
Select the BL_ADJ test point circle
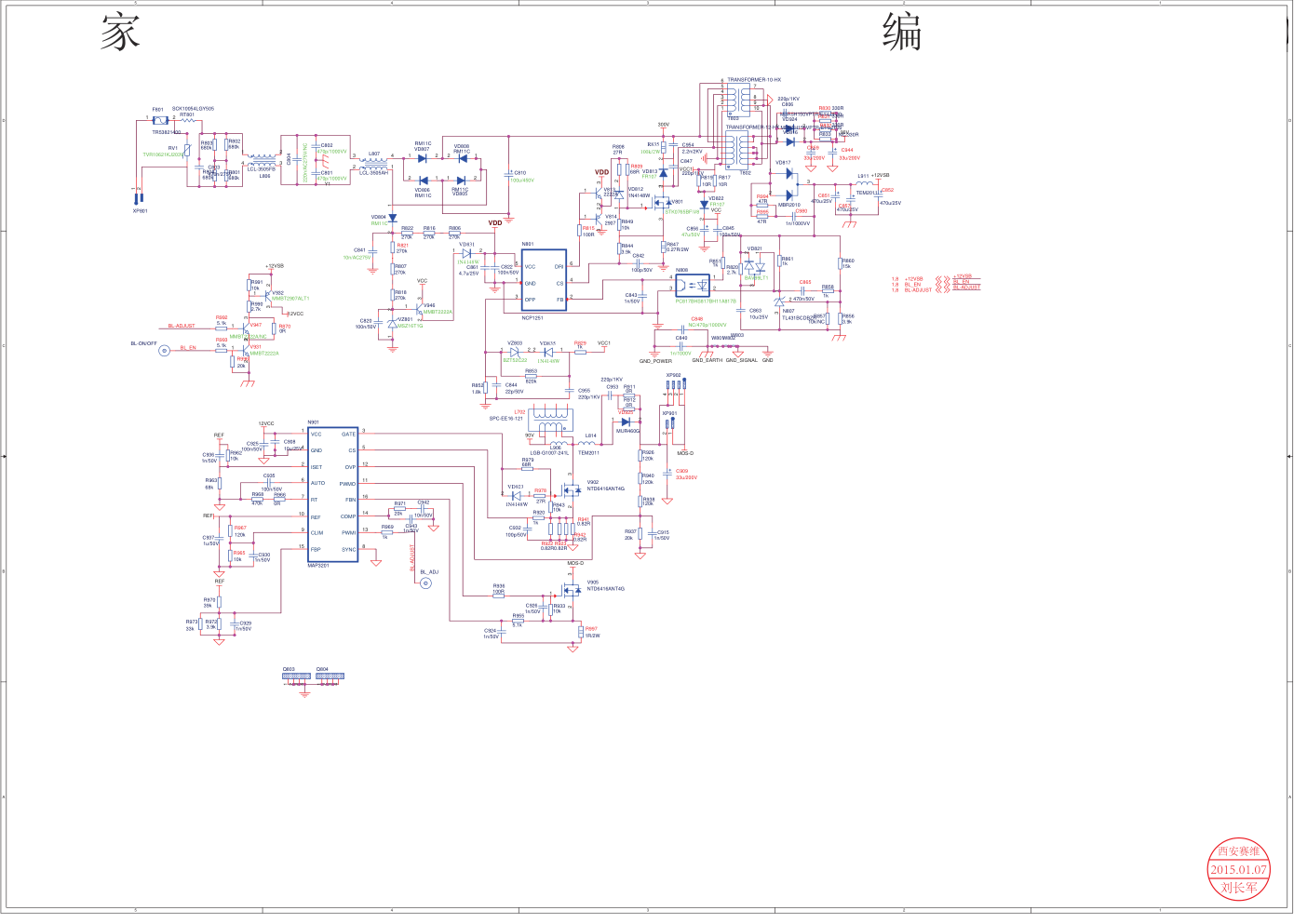(426, 583)
